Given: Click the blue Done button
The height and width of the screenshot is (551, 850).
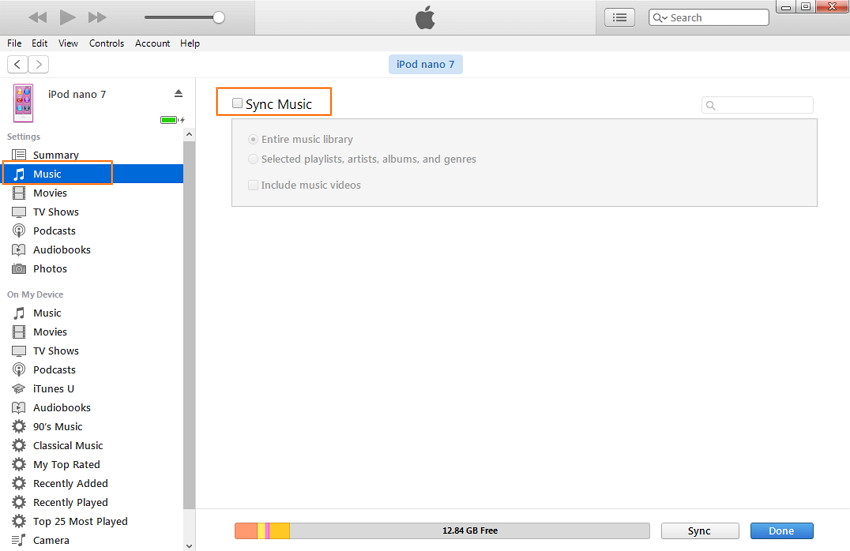Looking at the screenshot, I should coord(781,531).
